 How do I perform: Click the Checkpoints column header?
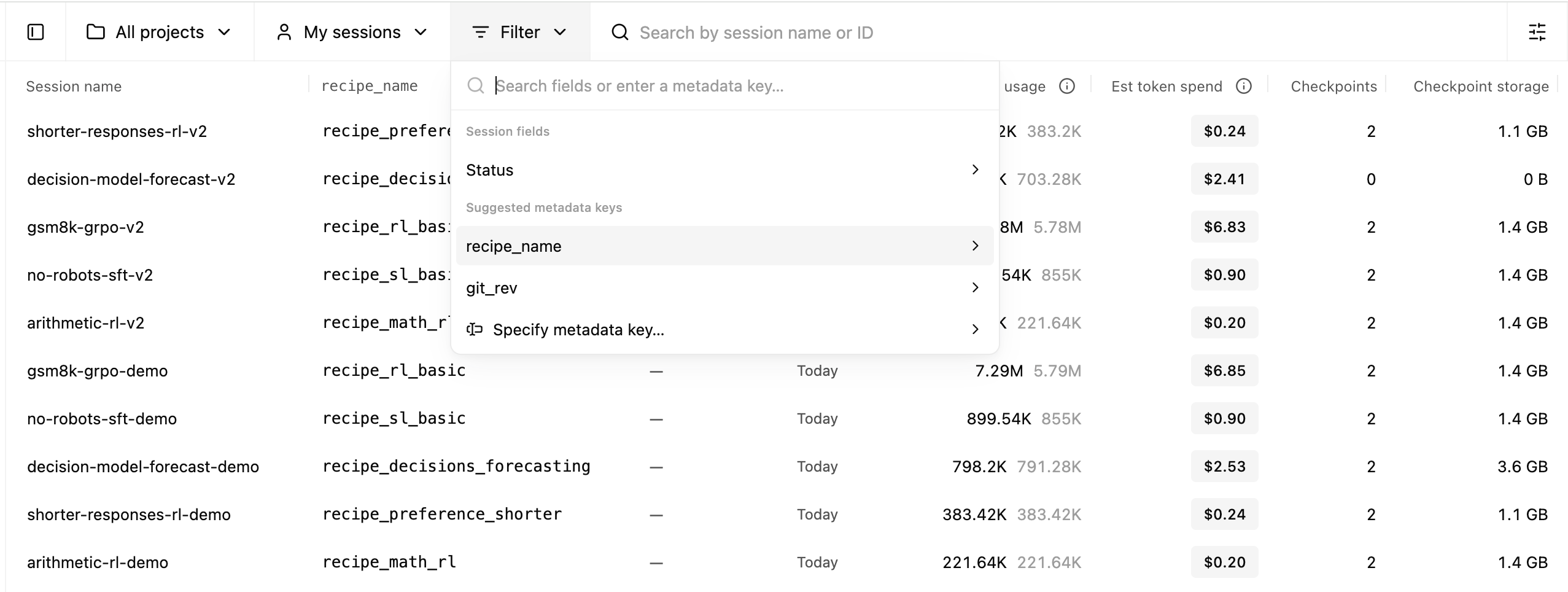point(1334,86)
